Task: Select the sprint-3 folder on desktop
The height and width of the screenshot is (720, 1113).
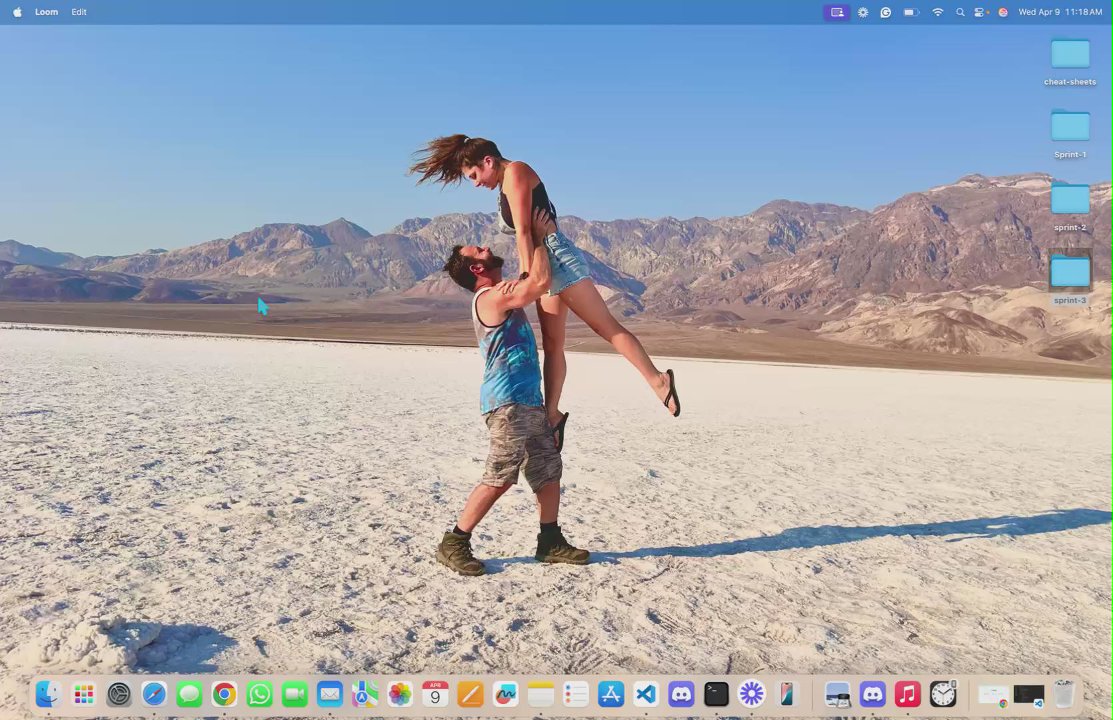Action: coord(1069,272)
